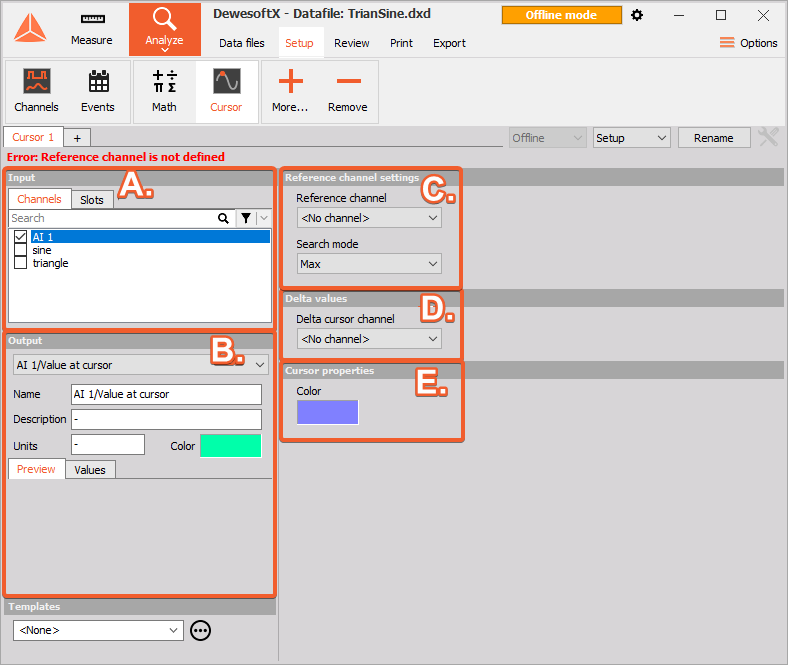Click the Units field
The width and height of the screenshot is (788, 665).
click(x=108, y=445)
